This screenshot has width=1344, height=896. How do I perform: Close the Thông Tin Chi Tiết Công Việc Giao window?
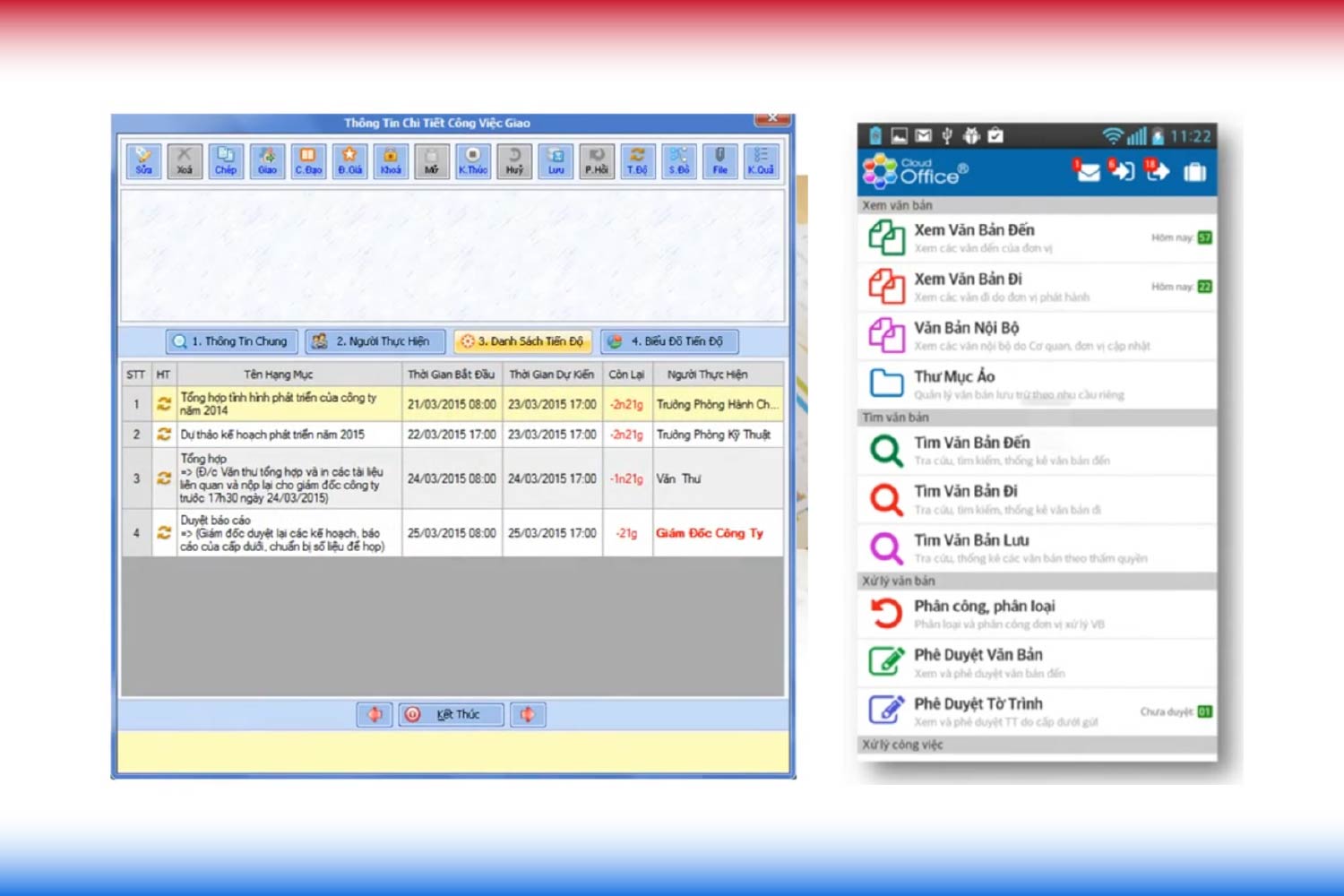tap(772, 118)
